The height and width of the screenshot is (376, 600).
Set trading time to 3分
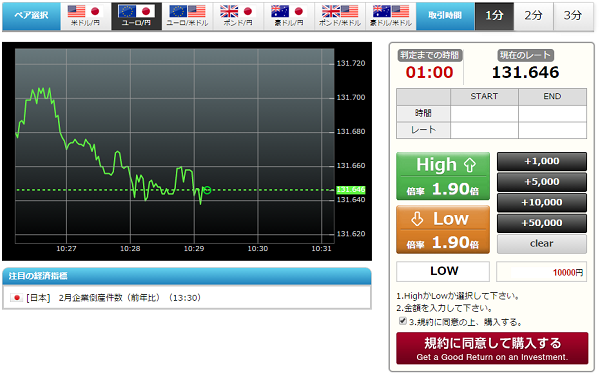point(573,16)
